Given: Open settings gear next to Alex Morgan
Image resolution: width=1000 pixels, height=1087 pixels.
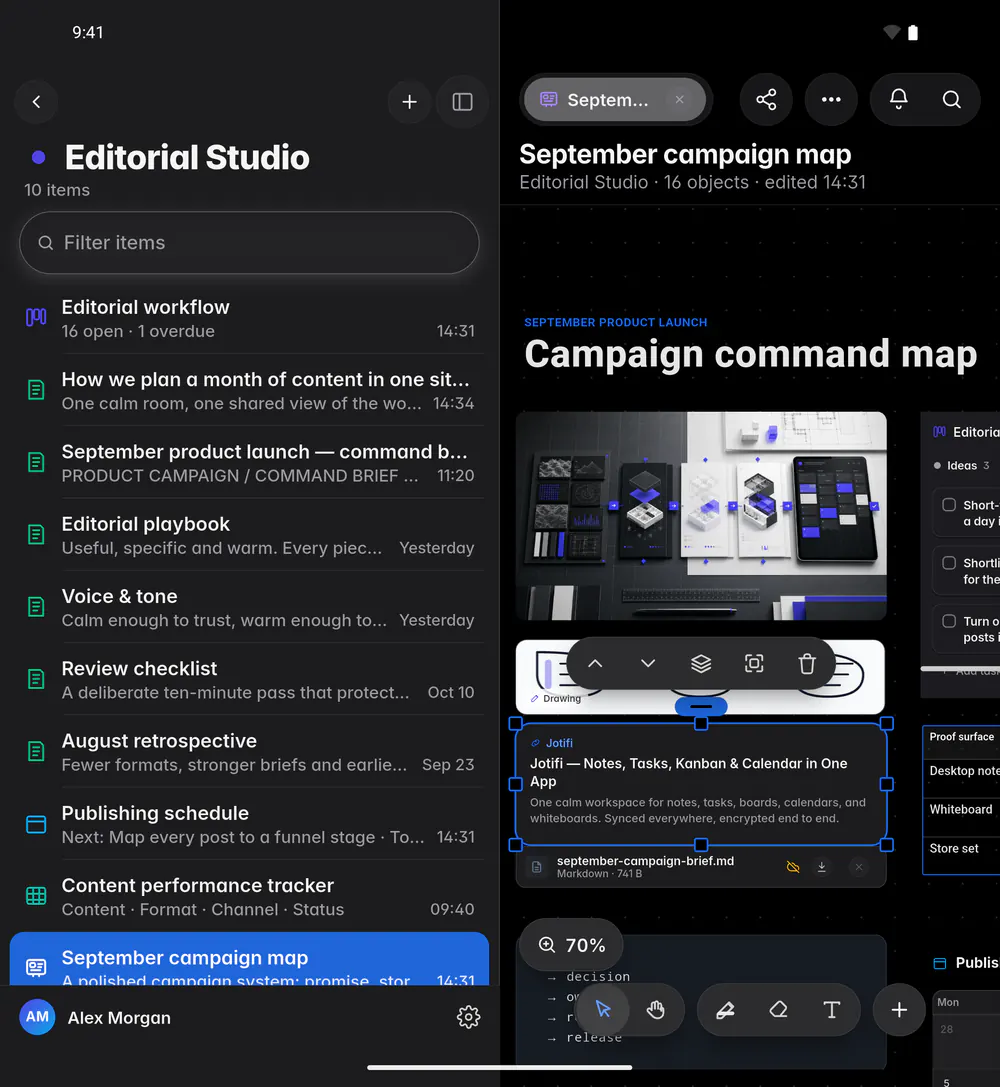Looking at the screenshot, I should [468, 1017].
